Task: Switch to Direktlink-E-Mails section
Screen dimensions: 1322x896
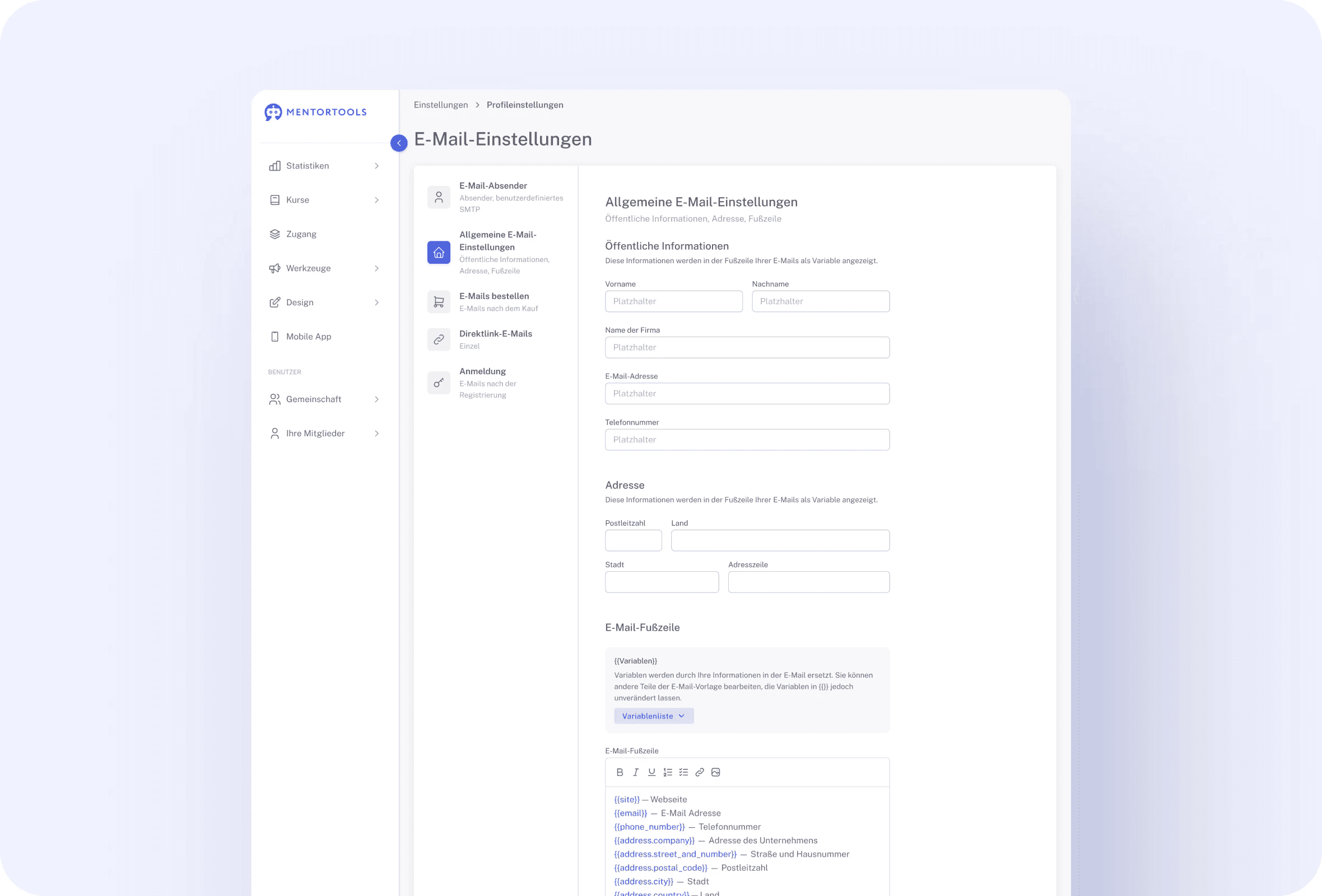Action: coord(496,339)
